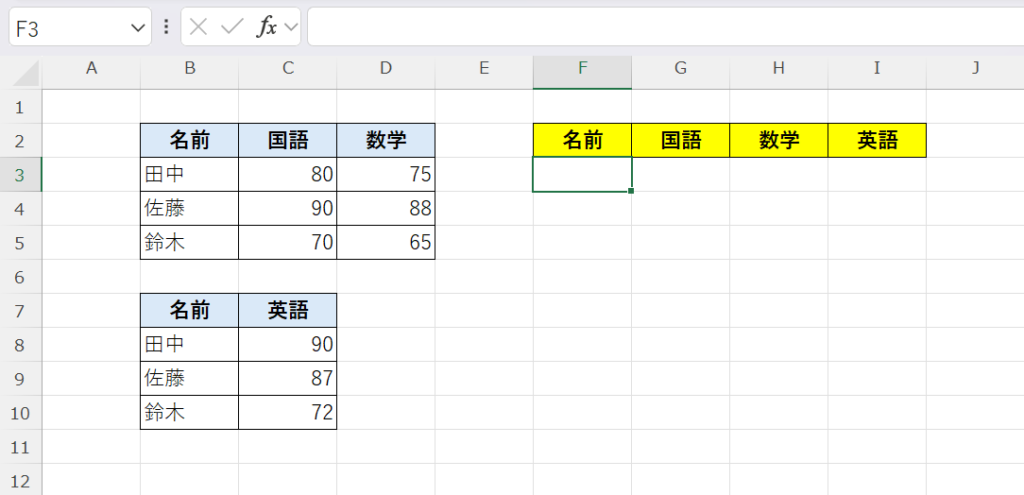The image size is (1024, 495).
Task: Select column B header
Action: (189, 68)
